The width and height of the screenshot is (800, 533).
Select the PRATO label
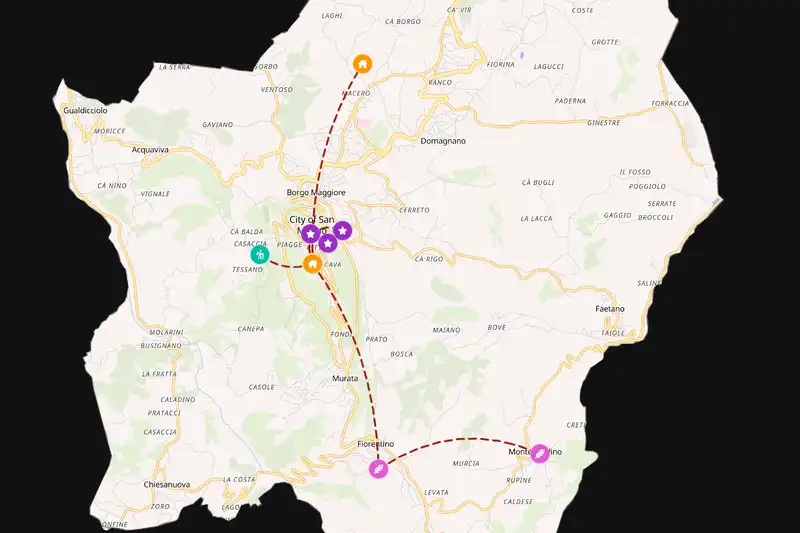377,339
